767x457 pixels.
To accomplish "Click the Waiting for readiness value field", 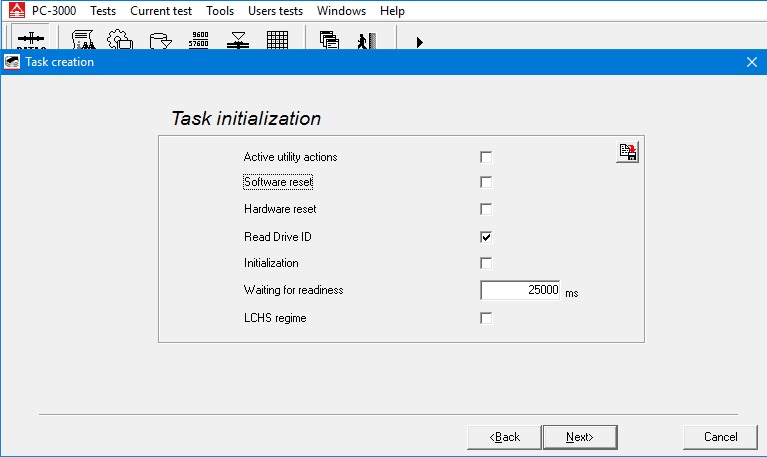I will coord(520,290).
